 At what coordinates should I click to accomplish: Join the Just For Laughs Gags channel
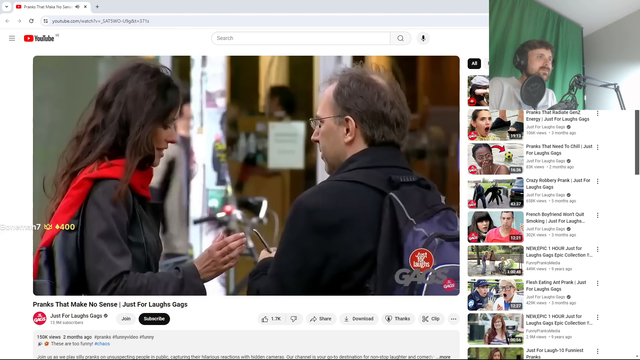(126, 319)
